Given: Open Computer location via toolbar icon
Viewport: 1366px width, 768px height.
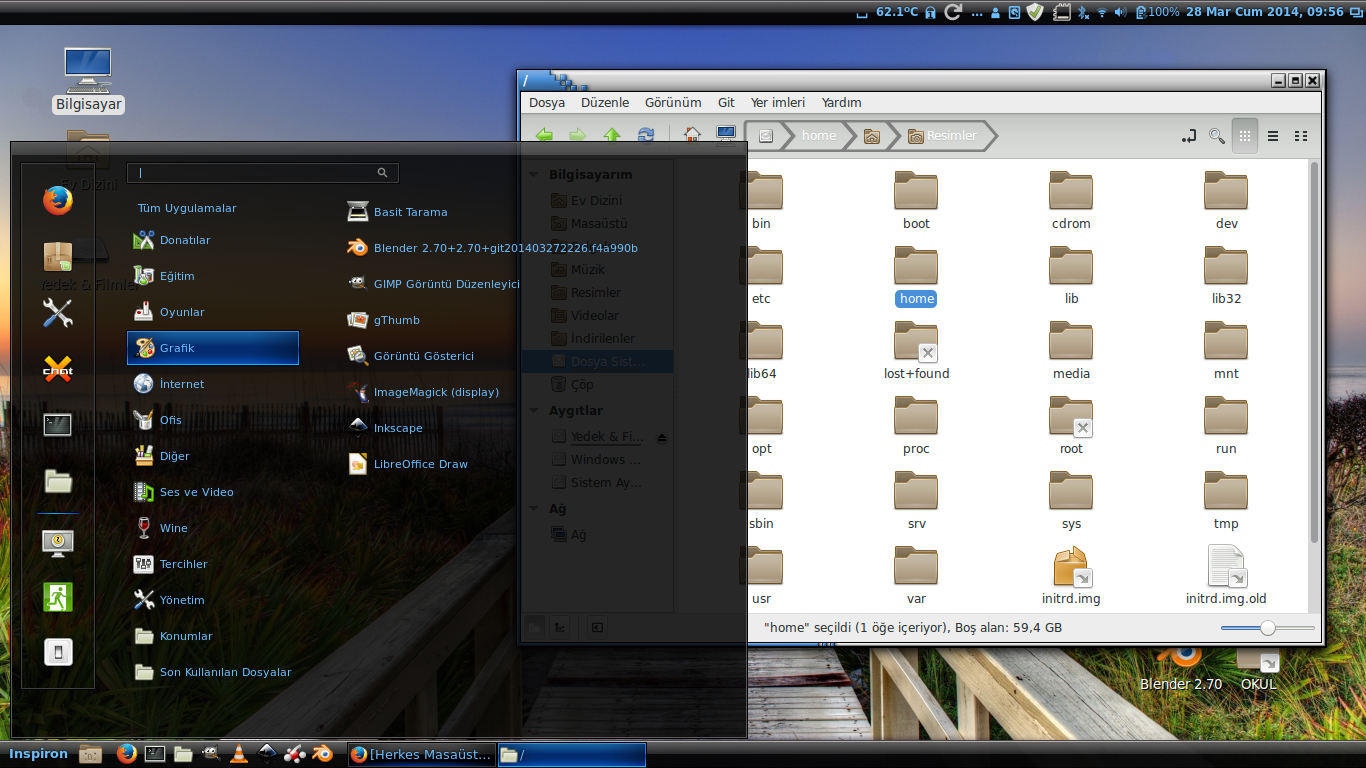Looking at the screenshot, I should point(726,135).
